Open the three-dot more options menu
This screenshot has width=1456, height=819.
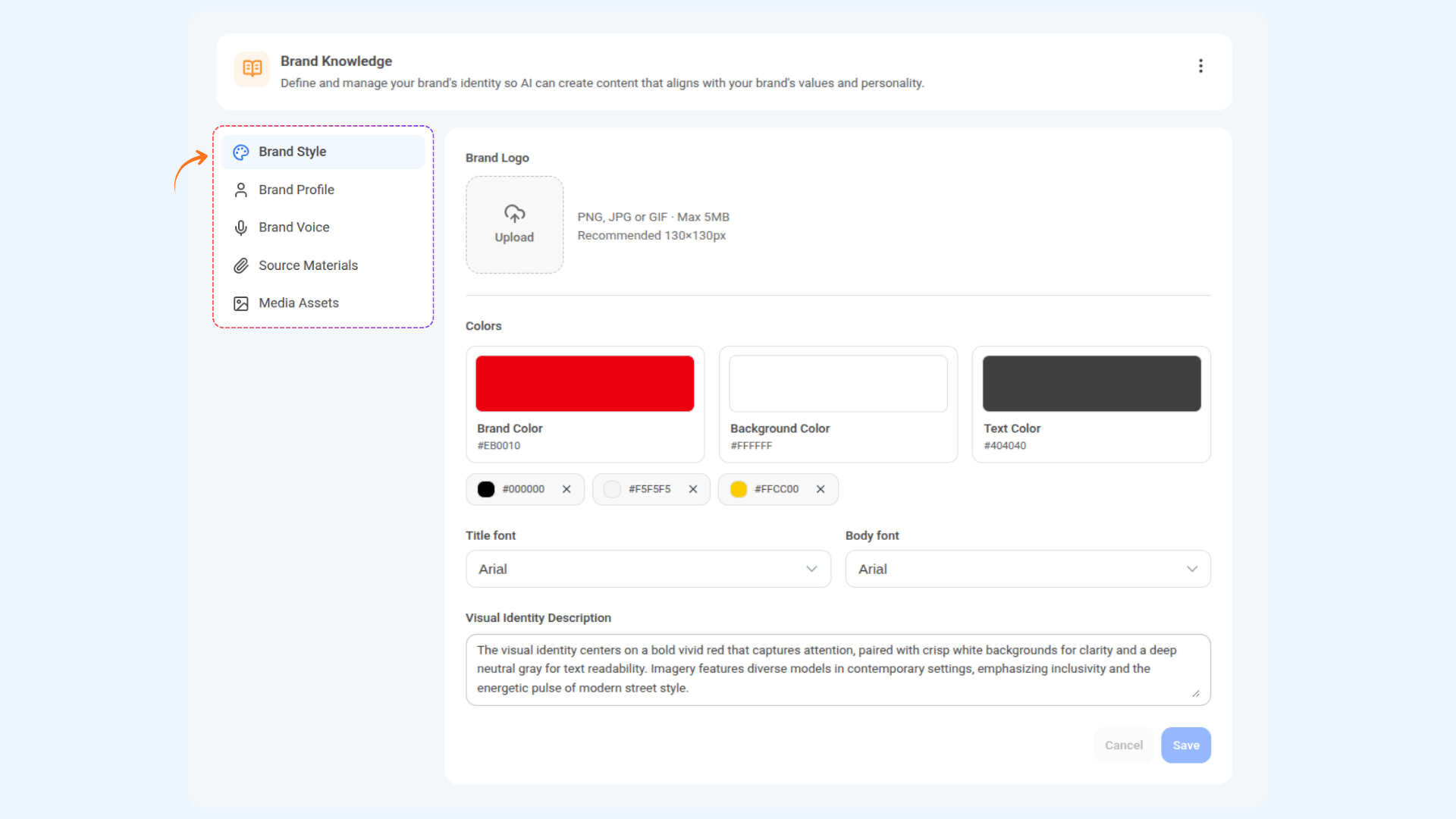point(1200,66)
